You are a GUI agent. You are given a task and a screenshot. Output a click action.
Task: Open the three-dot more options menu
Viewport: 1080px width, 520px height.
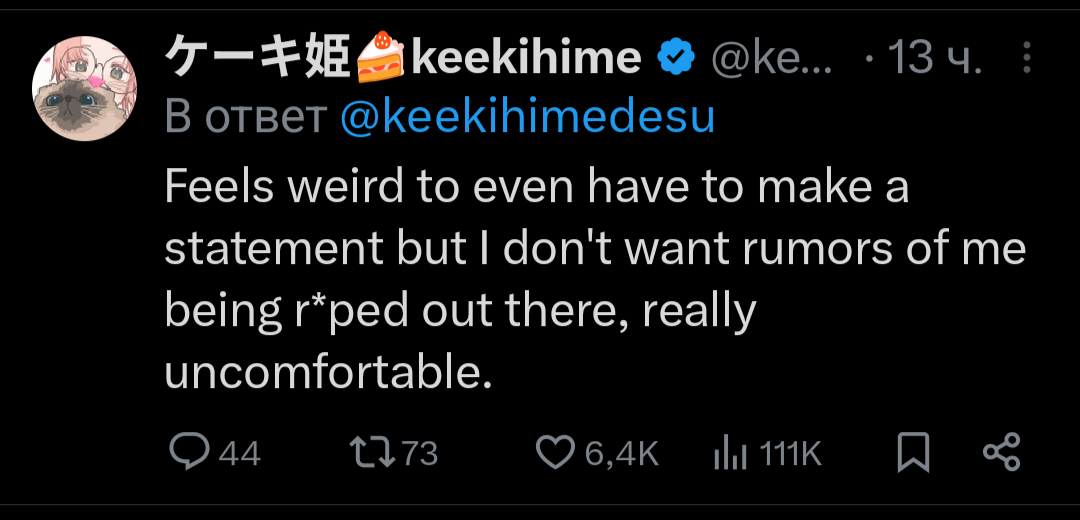pos(1027,58)
